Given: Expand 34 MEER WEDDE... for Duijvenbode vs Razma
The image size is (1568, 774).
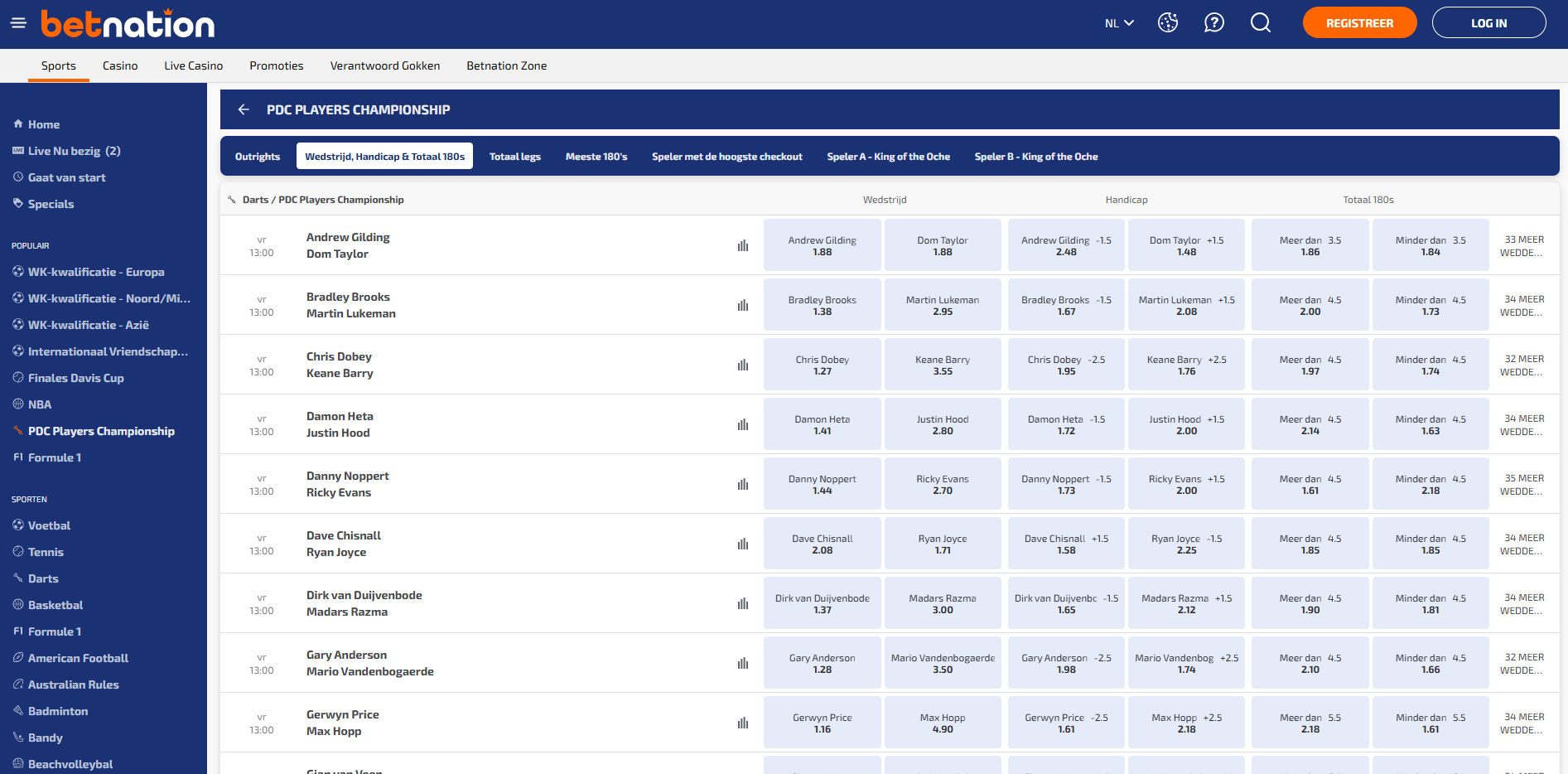Looking at the screenshot, I should click(1524, 603).
